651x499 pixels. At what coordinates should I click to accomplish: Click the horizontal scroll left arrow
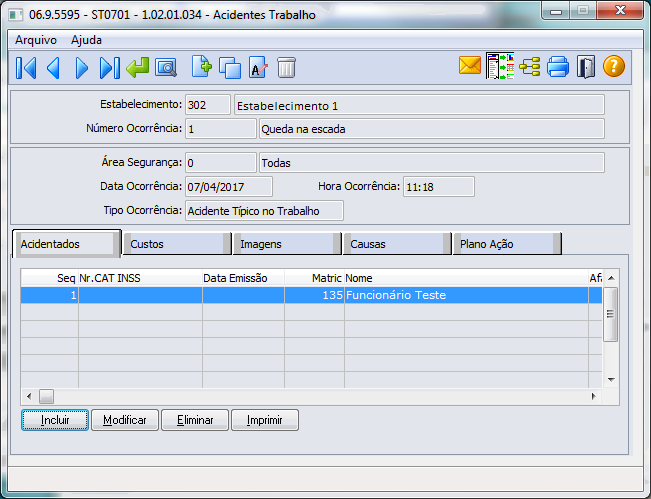pyautogui.click(x=29, y=396)
